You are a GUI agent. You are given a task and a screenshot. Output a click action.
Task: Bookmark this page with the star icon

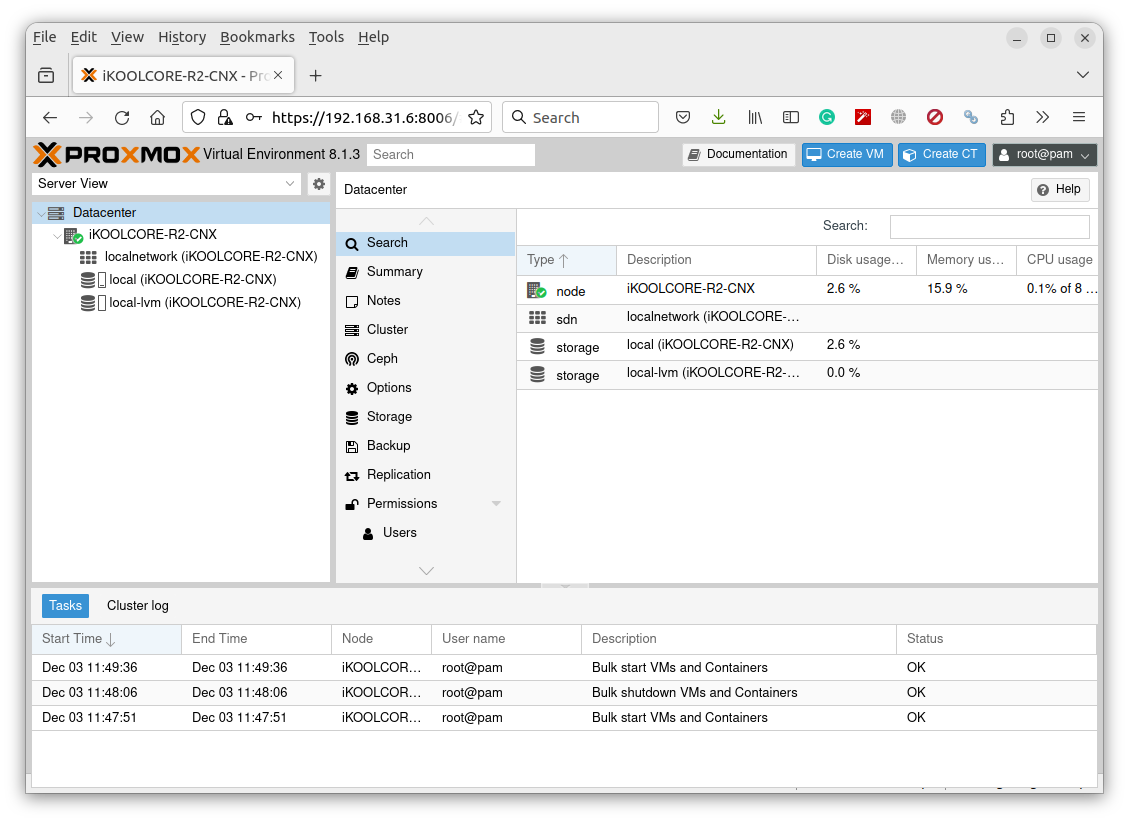[476, 117]
